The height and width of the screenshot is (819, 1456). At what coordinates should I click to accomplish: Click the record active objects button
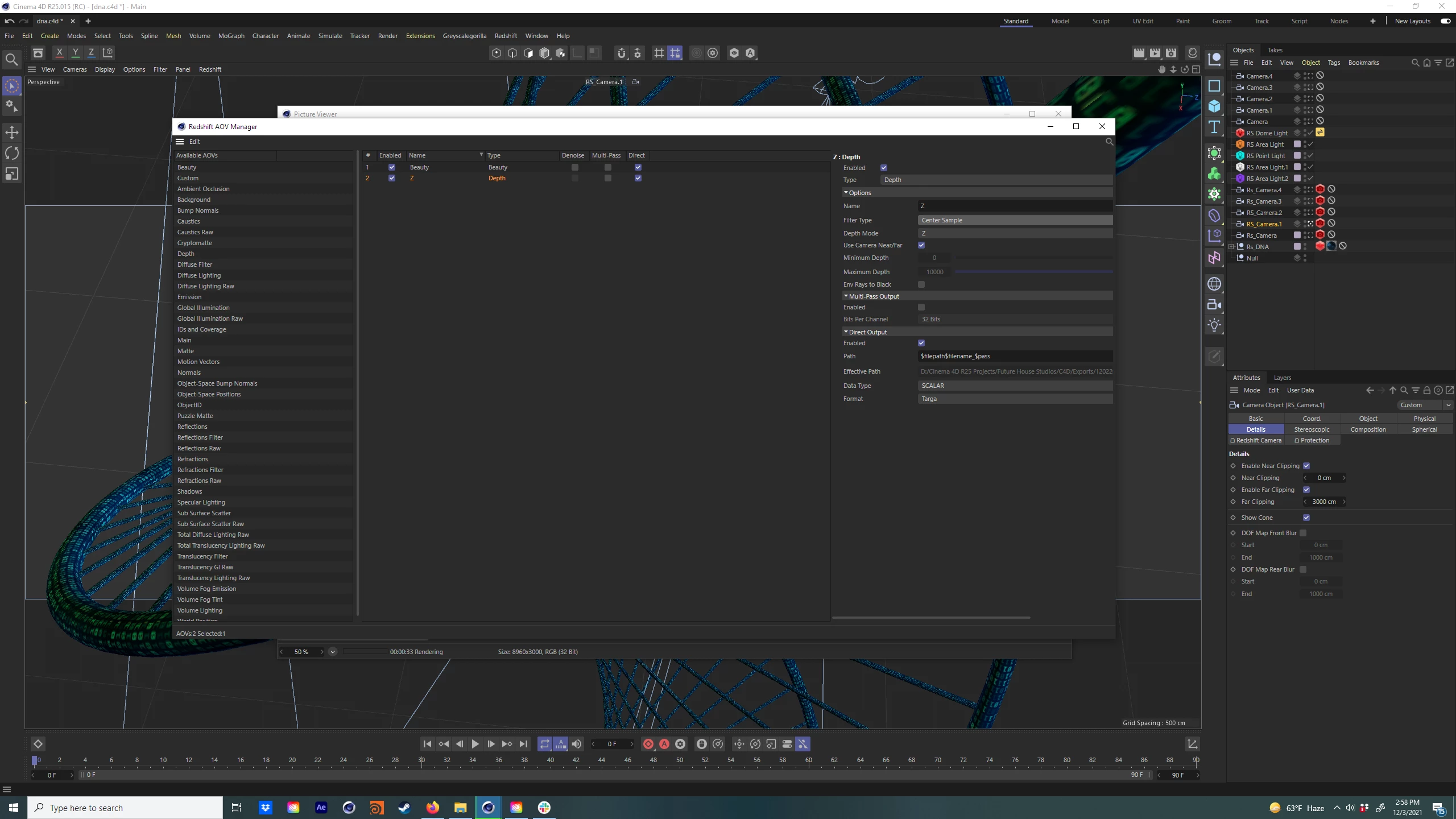(648, 744)
